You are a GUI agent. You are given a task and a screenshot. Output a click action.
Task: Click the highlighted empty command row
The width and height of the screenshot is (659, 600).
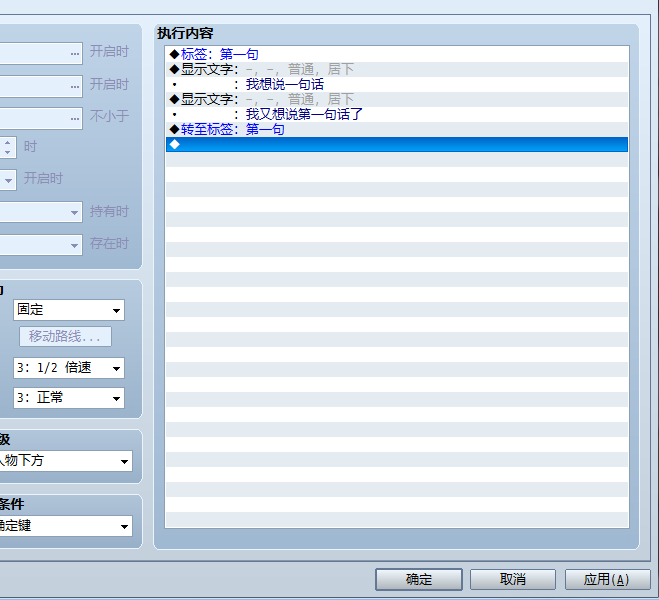pos(397,145)
